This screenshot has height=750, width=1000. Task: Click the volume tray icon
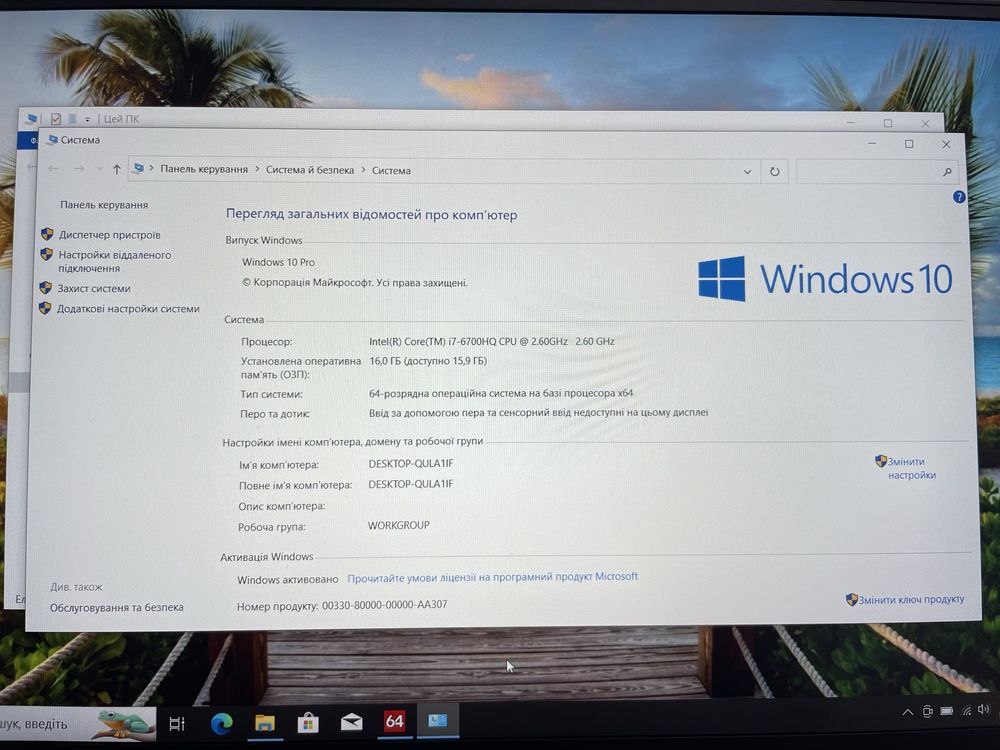pos(983,709)
